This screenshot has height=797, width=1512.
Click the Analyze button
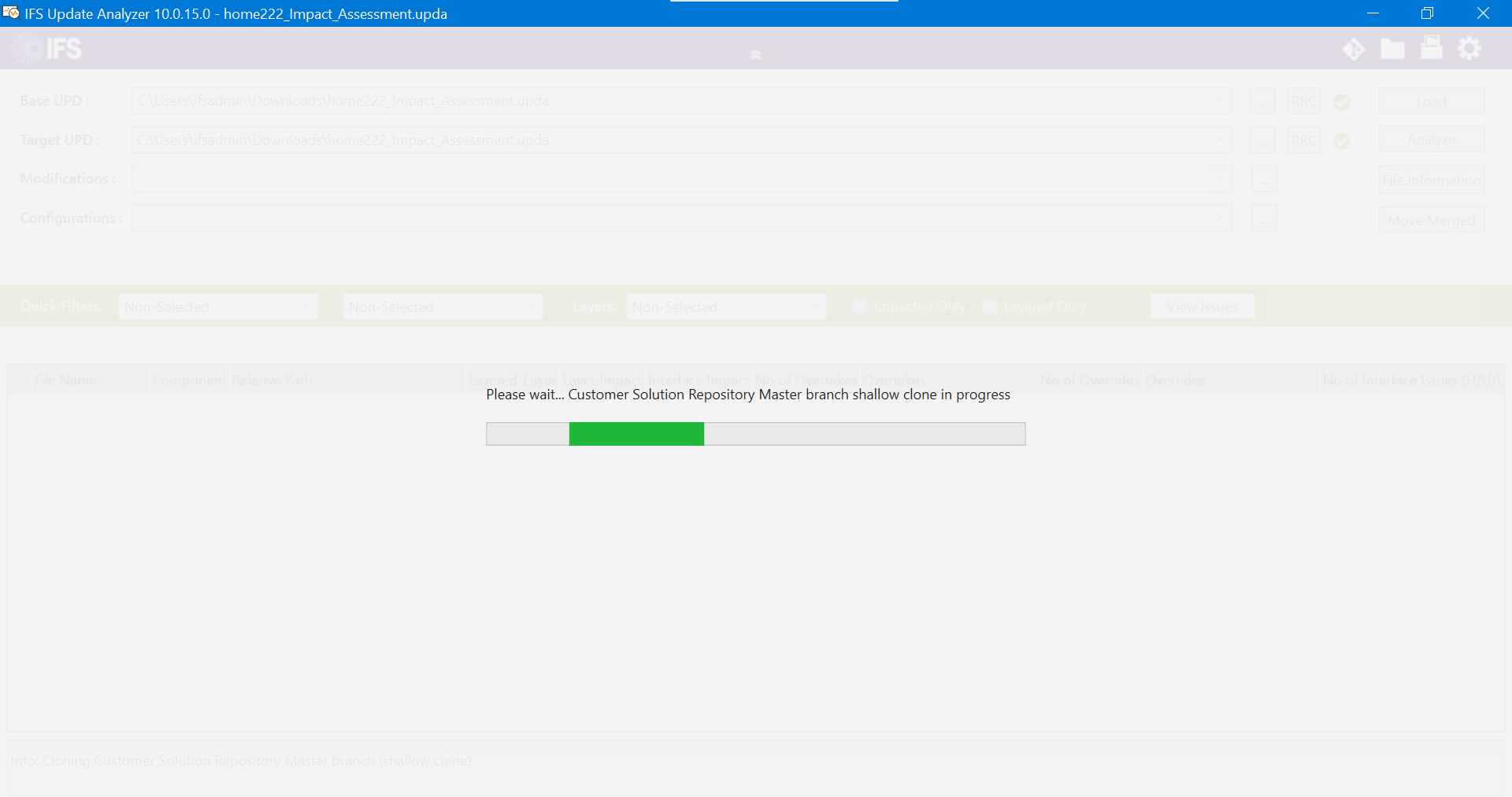[x=1432, y=139]
